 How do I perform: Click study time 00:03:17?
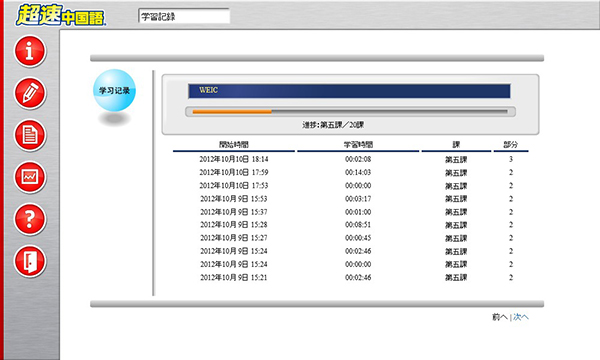click(x=358, y=199)
